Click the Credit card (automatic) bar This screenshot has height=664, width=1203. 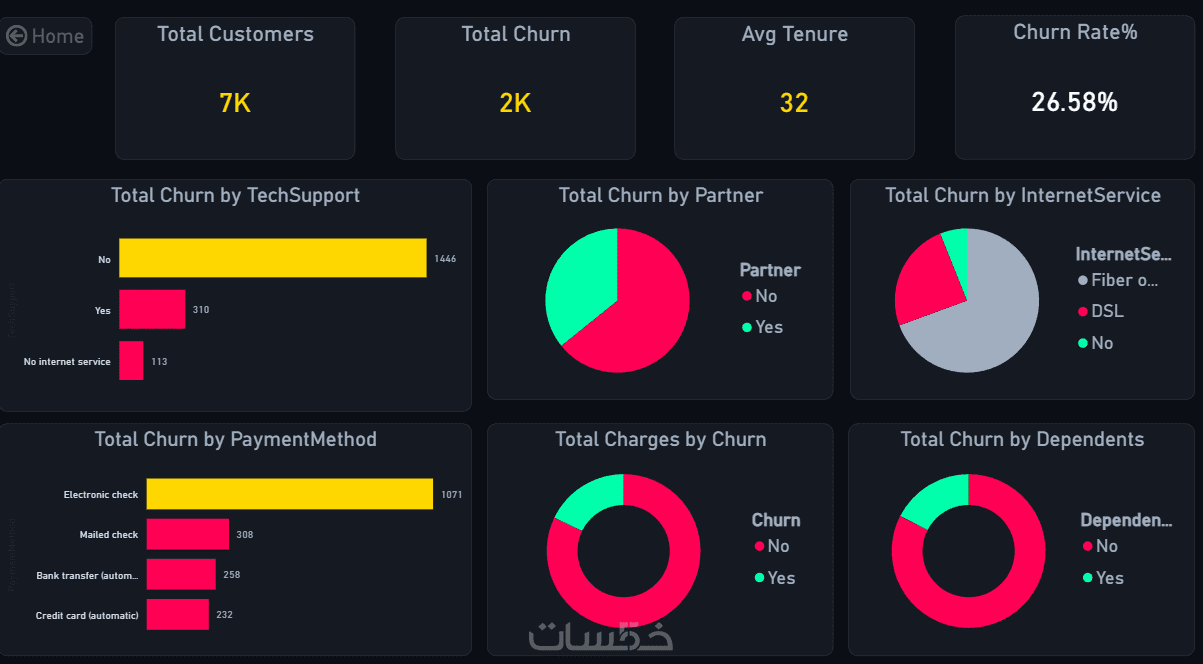(177, 615)
